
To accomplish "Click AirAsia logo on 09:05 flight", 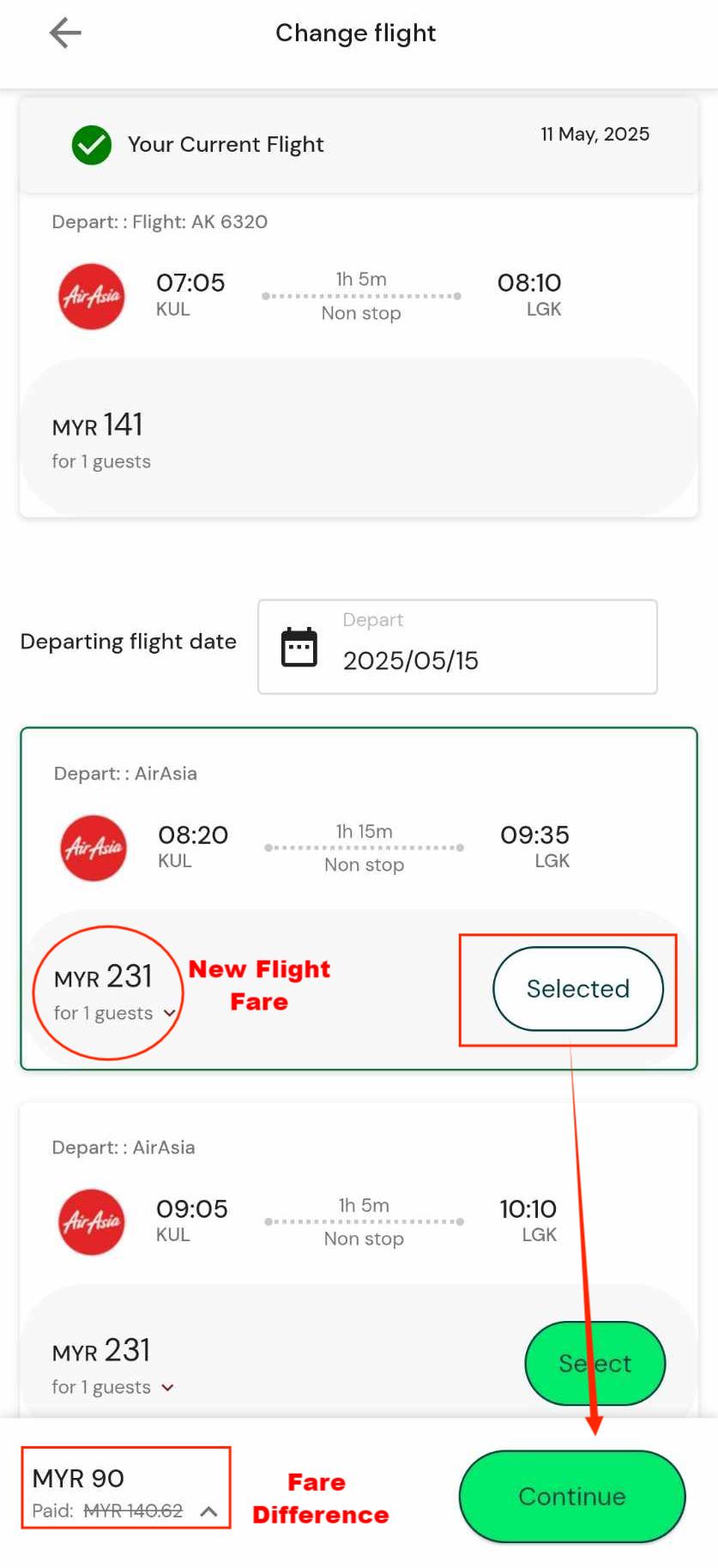I will click(x=92, y=1222).
